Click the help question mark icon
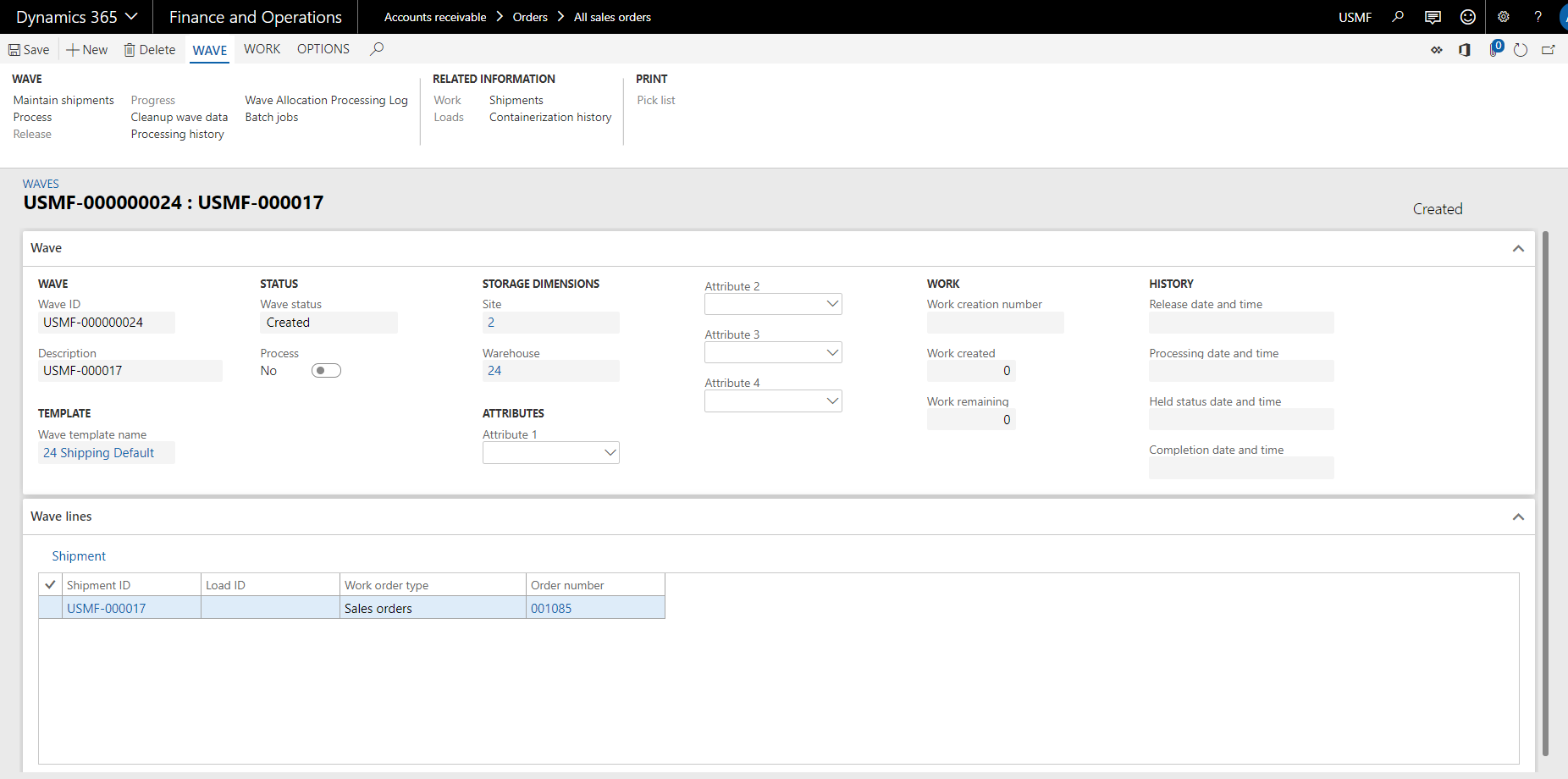 pos(1538,17)
